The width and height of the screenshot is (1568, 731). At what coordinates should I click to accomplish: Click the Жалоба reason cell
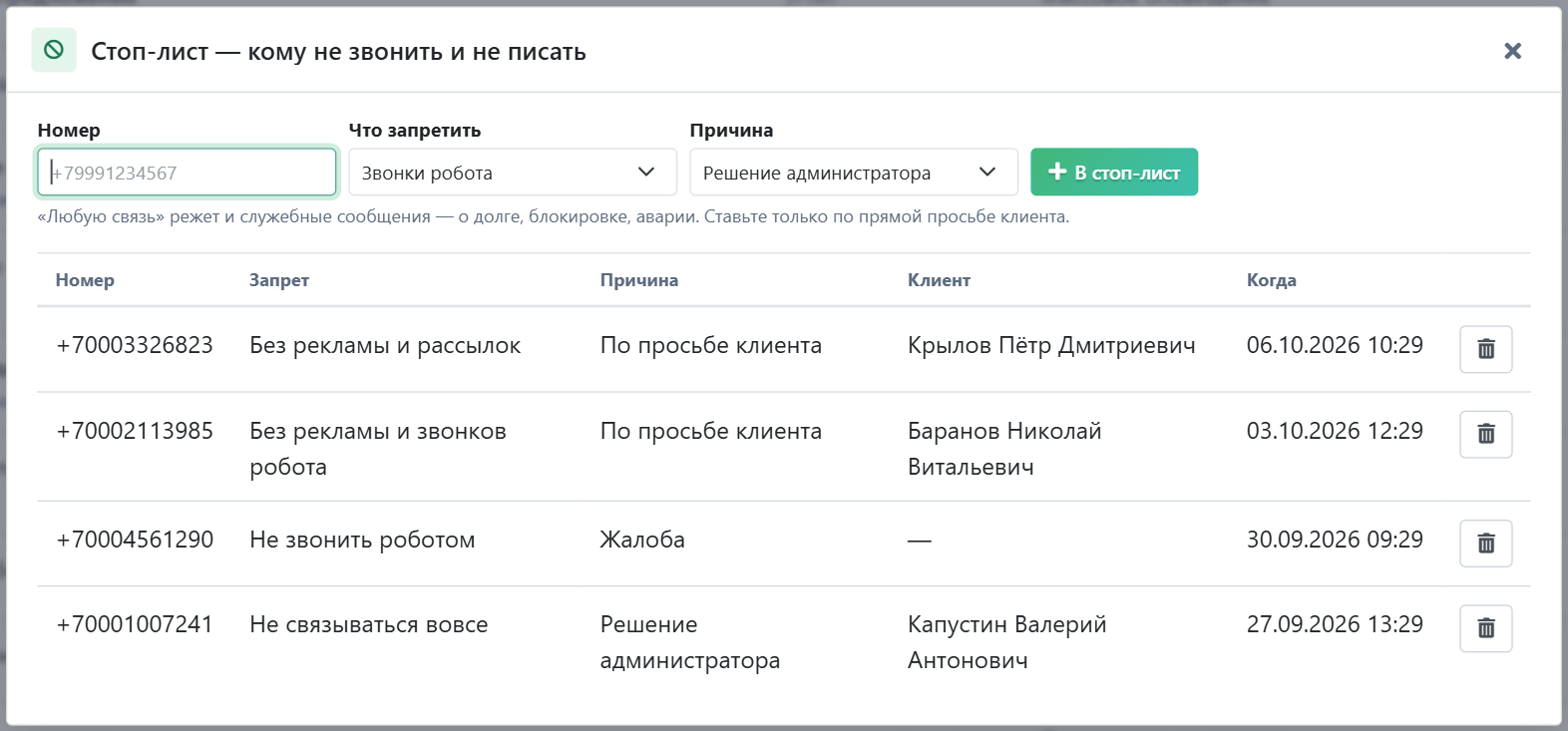pyautogui.click(x=642, y=540)
